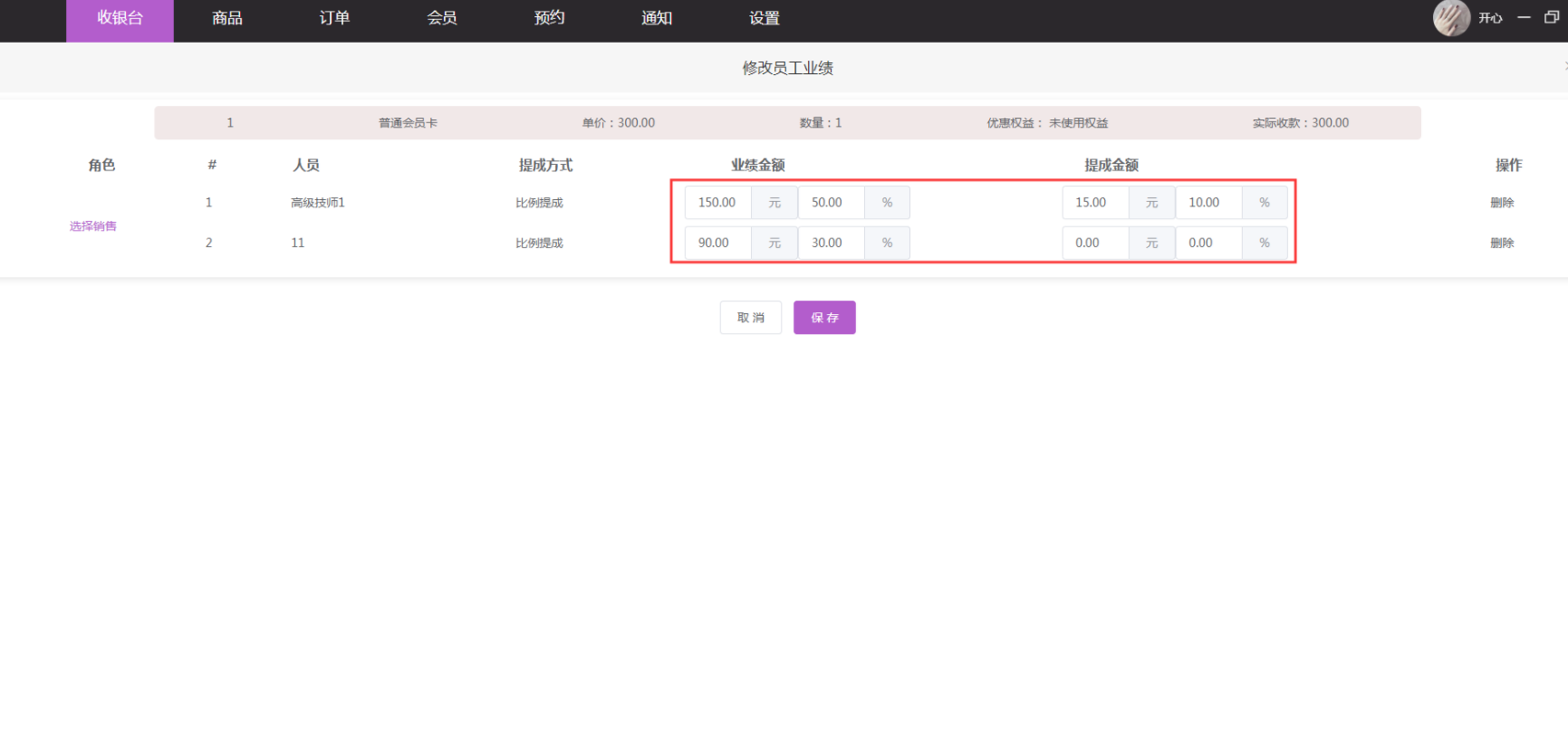Click the 普通会员卡 item name
This screenshot has height=756, width=1568.
408,123
